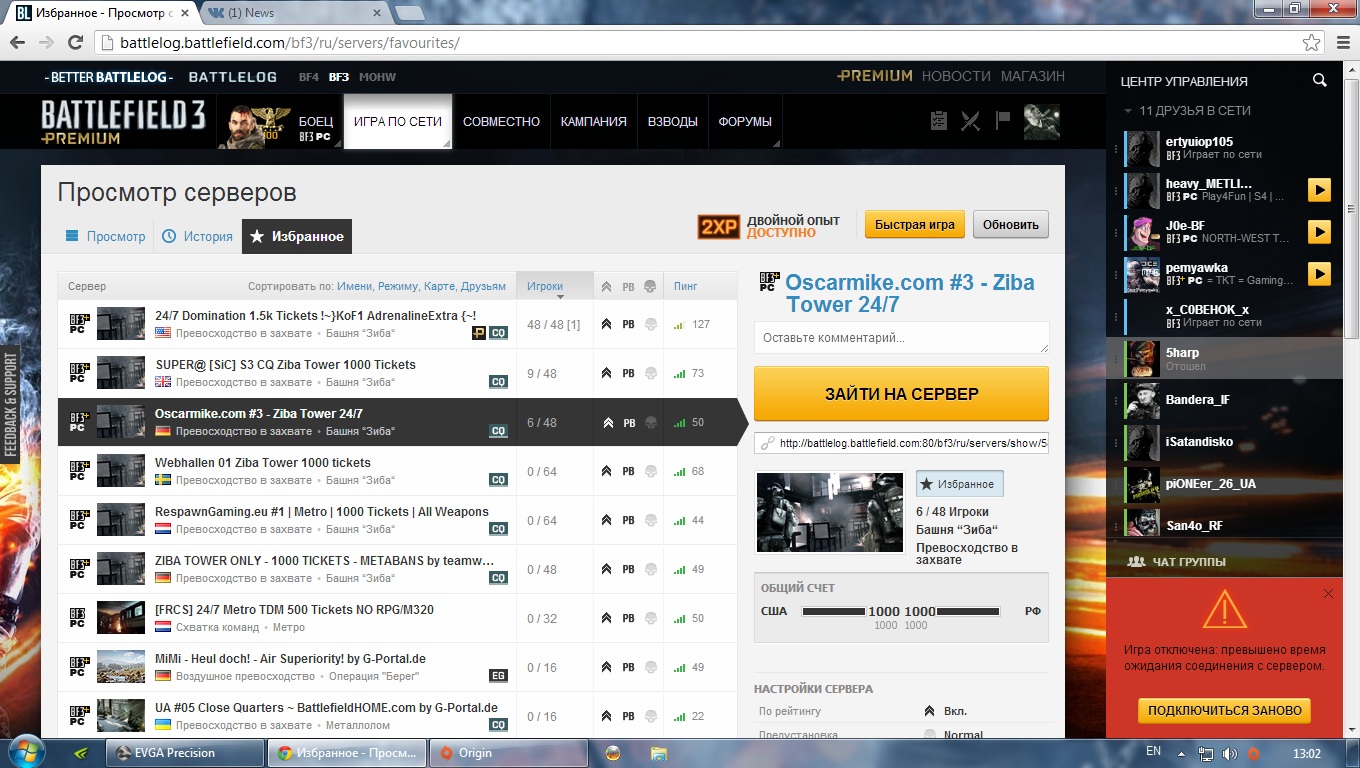Click Обновить button
The height and width of the screenshot is (768, 1360).
coord(1011,224)
